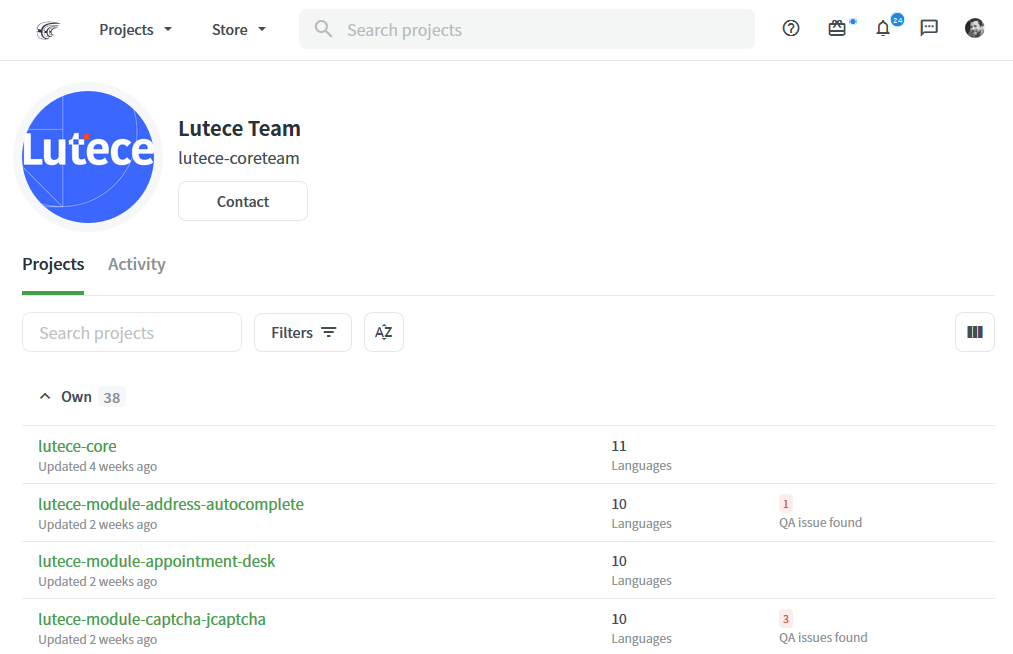This screenshot has width=1013, height=654.
Task: Click the Contact button
Action: (x=243, y=202)
